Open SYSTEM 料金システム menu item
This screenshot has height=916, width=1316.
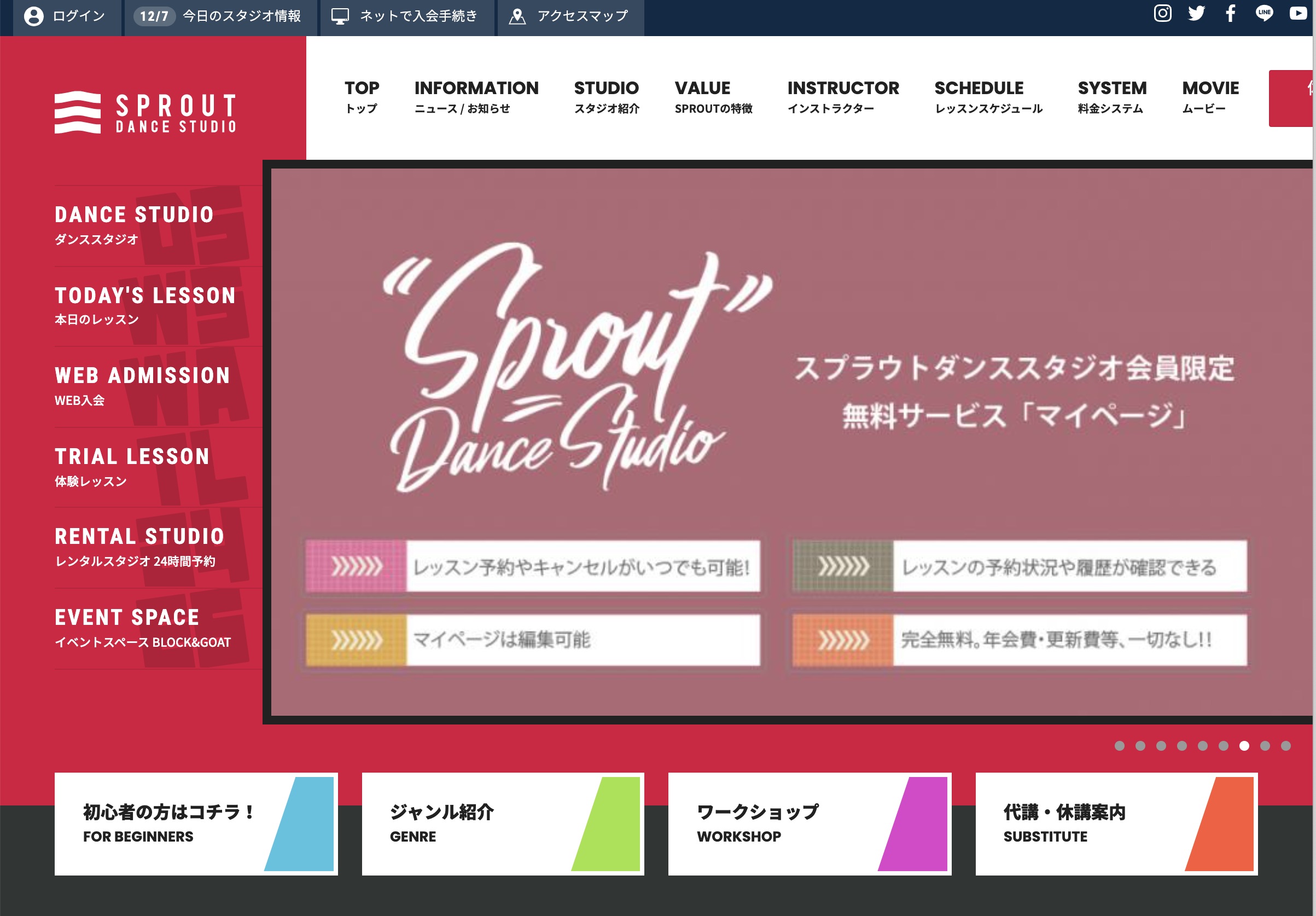click(x=1112, y=97)
